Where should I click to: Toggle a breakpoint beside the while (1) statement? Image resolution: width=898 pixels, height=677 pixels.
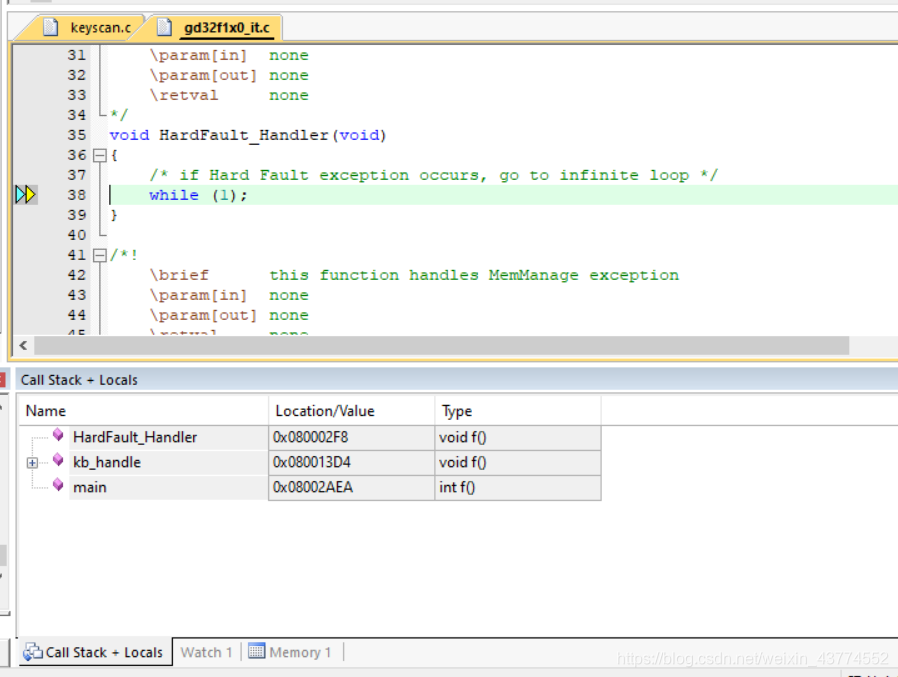click(x=25, y=194)
